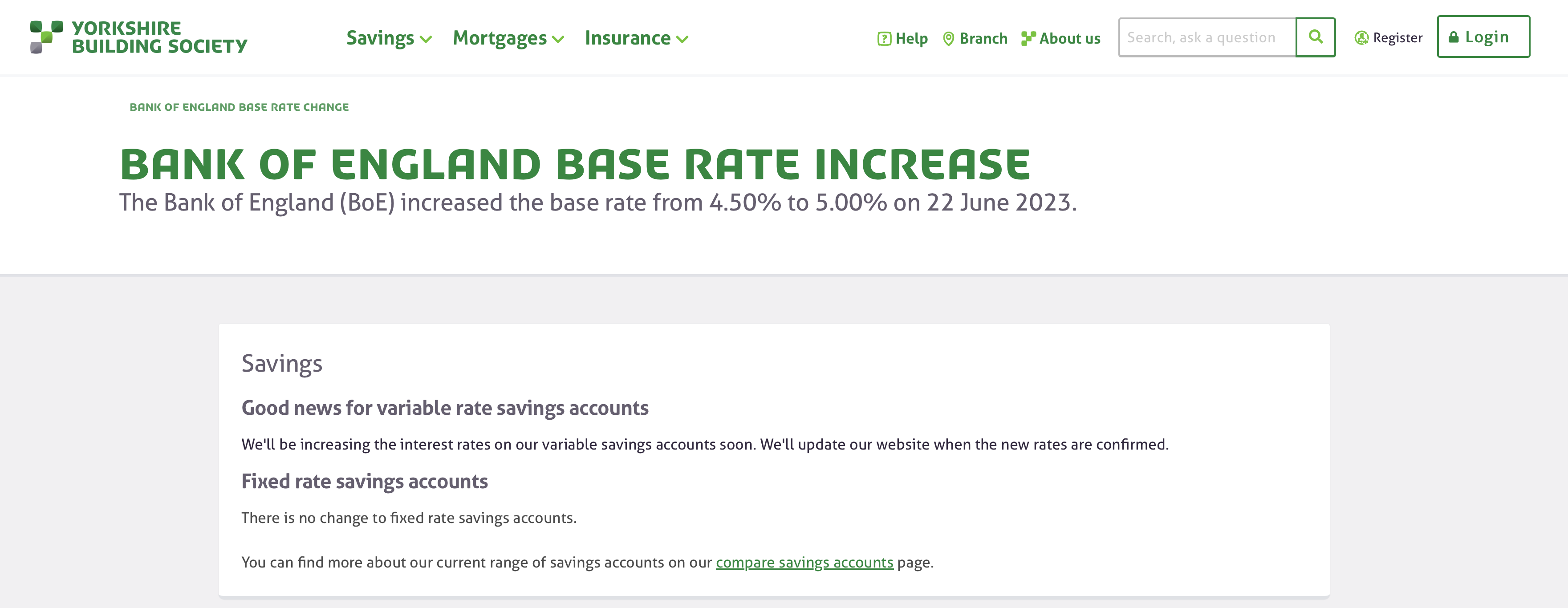Expand the Savings menu chevron
This screenshot has height=608, width=1568.
[x=426, y=40]
